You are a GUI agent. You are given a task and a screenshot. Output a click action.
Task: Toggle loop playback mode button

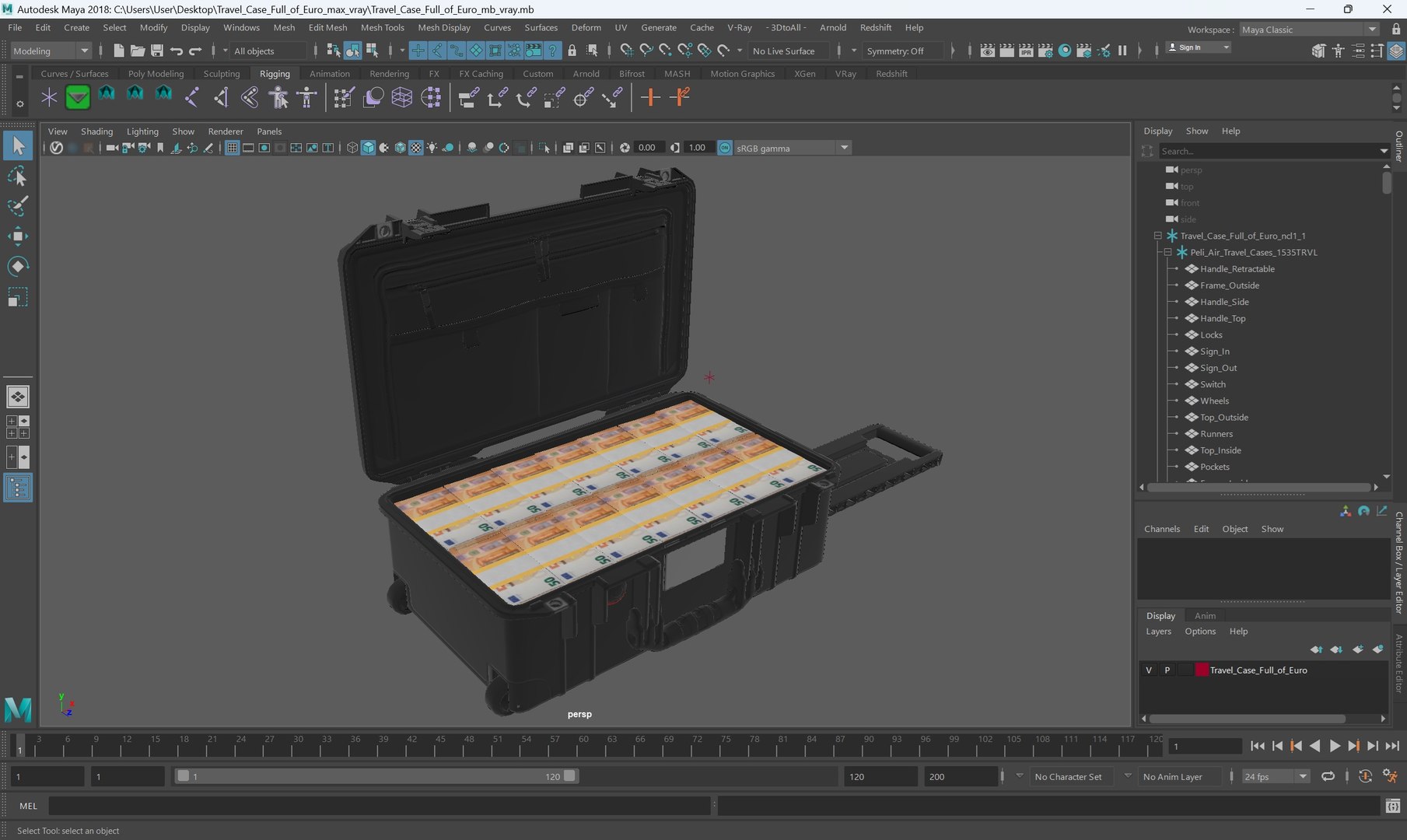point(1328,776)
